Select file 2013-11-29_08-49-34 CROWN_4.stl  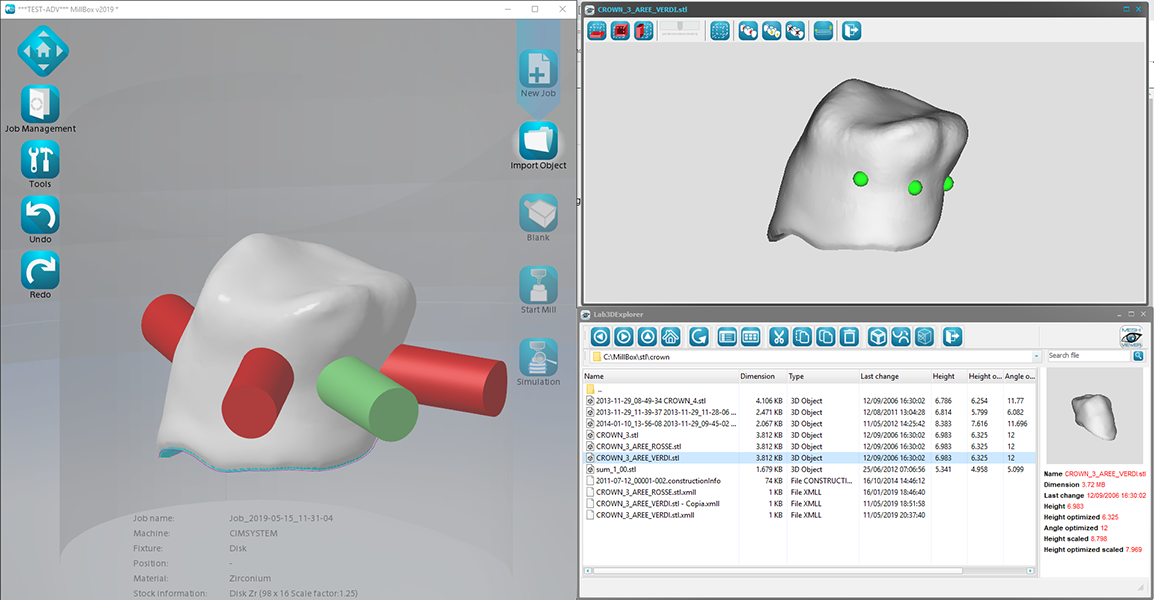click(810, 401)
